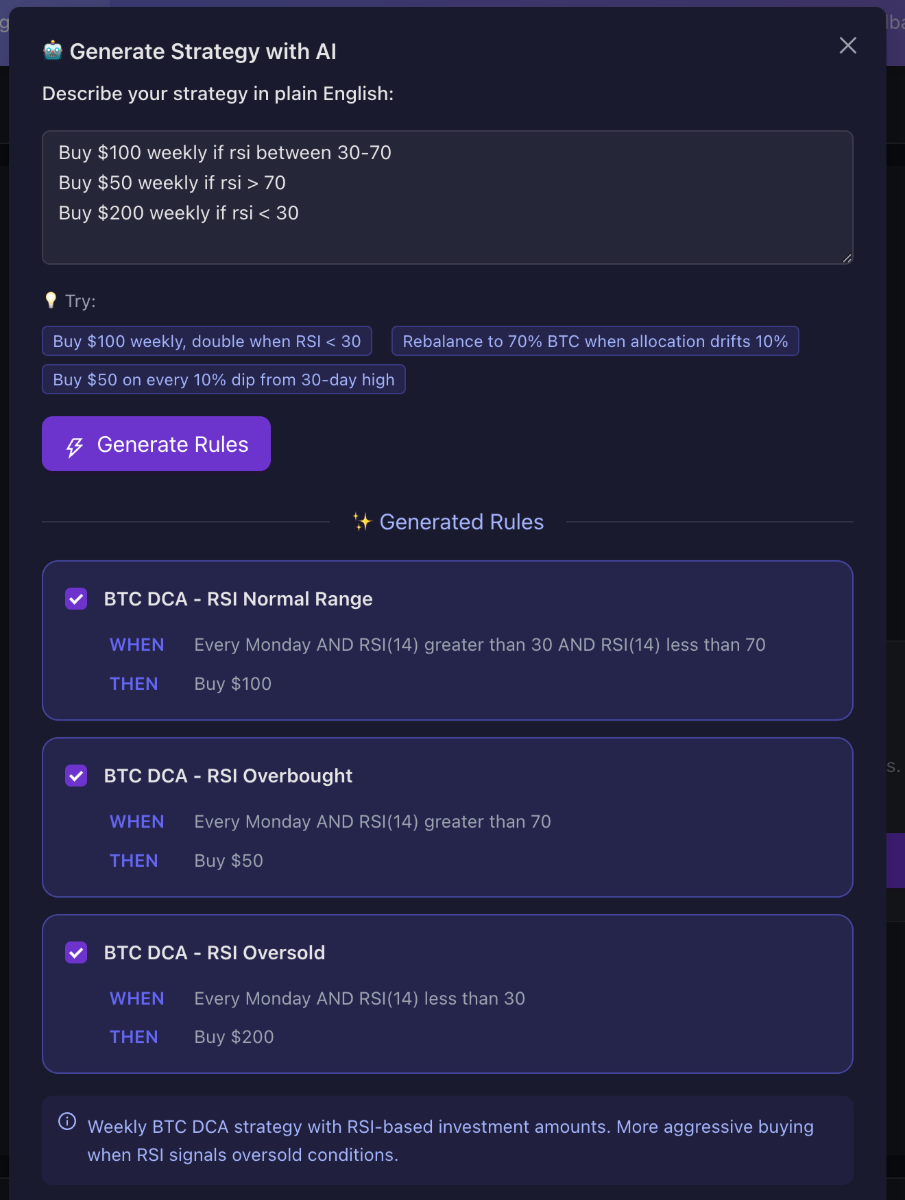905x1200 pixels.
Task: Select the Overbought rule's WHEN condition text
Action: pos(372,822)
